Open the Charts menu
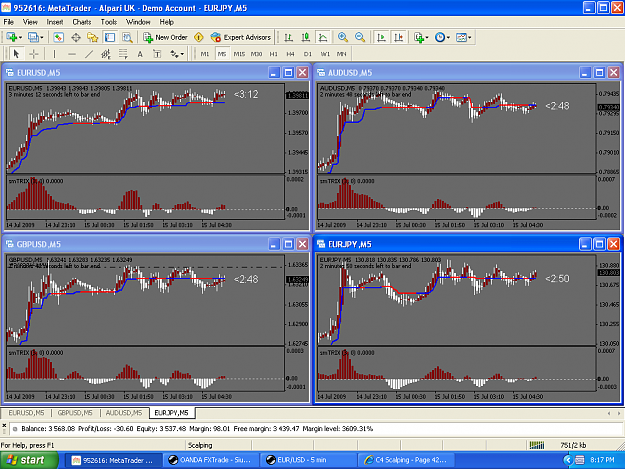The width and height of the screenshot is (625, 469). (82, 22)
